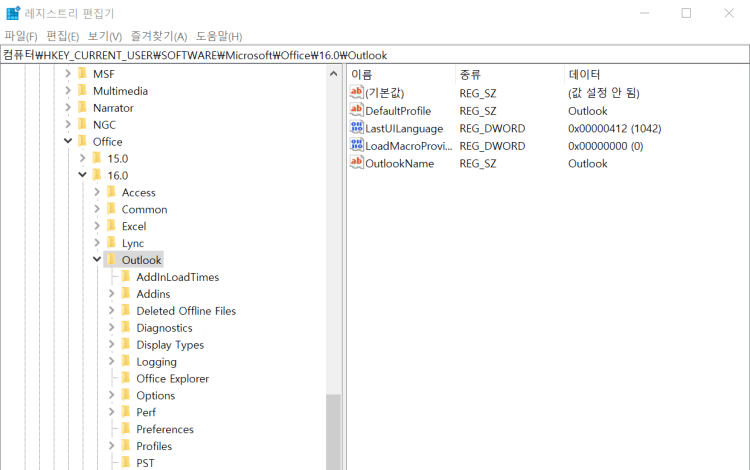The height and width of the screenshot is (470, 750).
Task: Click the DefaultProfile string value icon
Action: coord(356,110)
